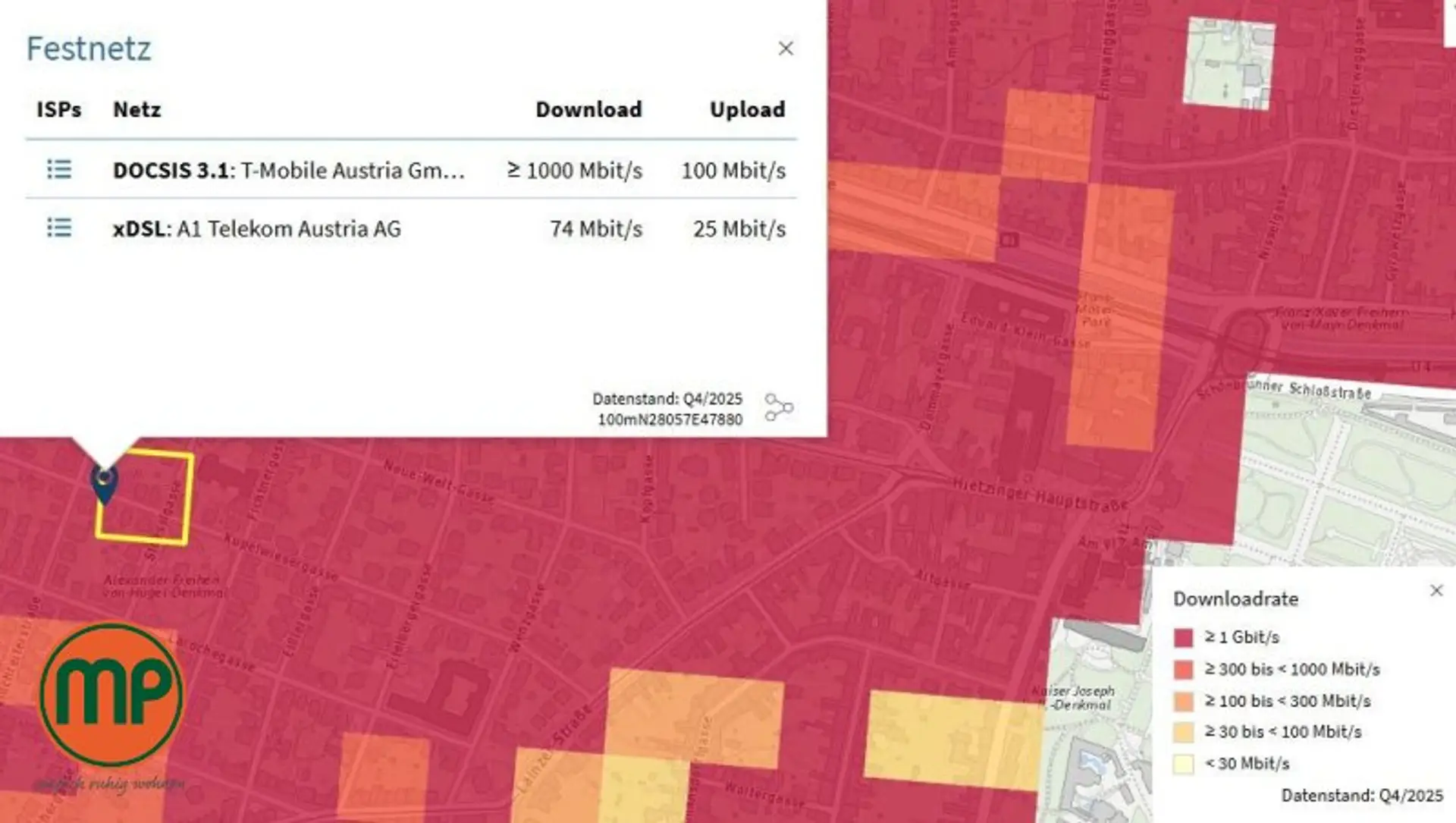The image size is (1456, 823).
Task: Click the Hietzinger Hauptstraße street label
Action: pos(1040,495)
